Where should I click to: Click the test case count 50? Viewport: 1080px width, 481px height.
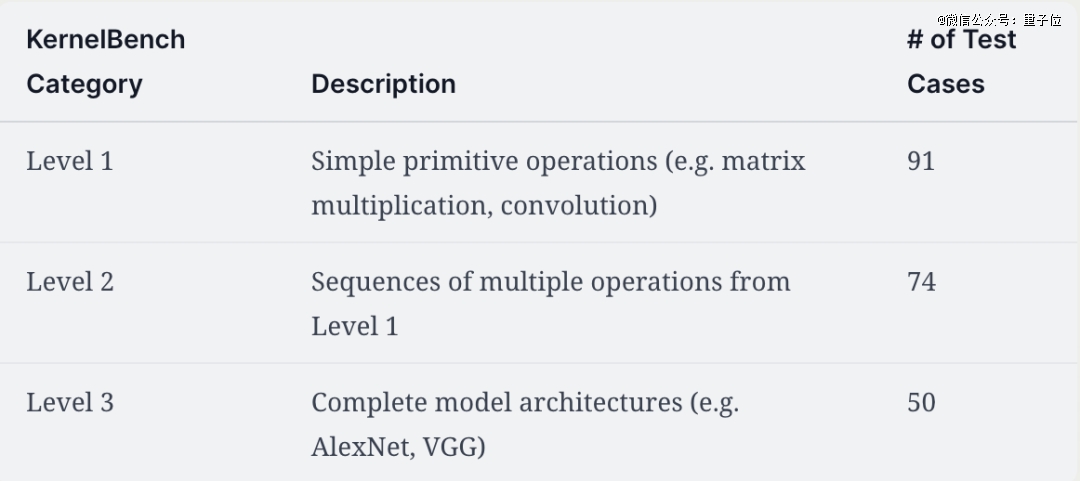pos(921,403)
